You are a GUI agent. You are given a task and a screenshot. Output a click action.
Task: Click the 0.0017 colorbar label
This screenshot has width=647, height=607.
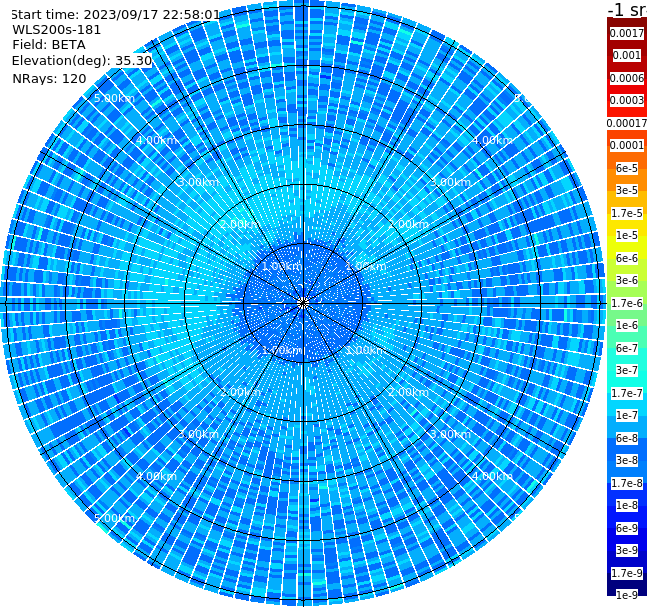coord(627,33)
